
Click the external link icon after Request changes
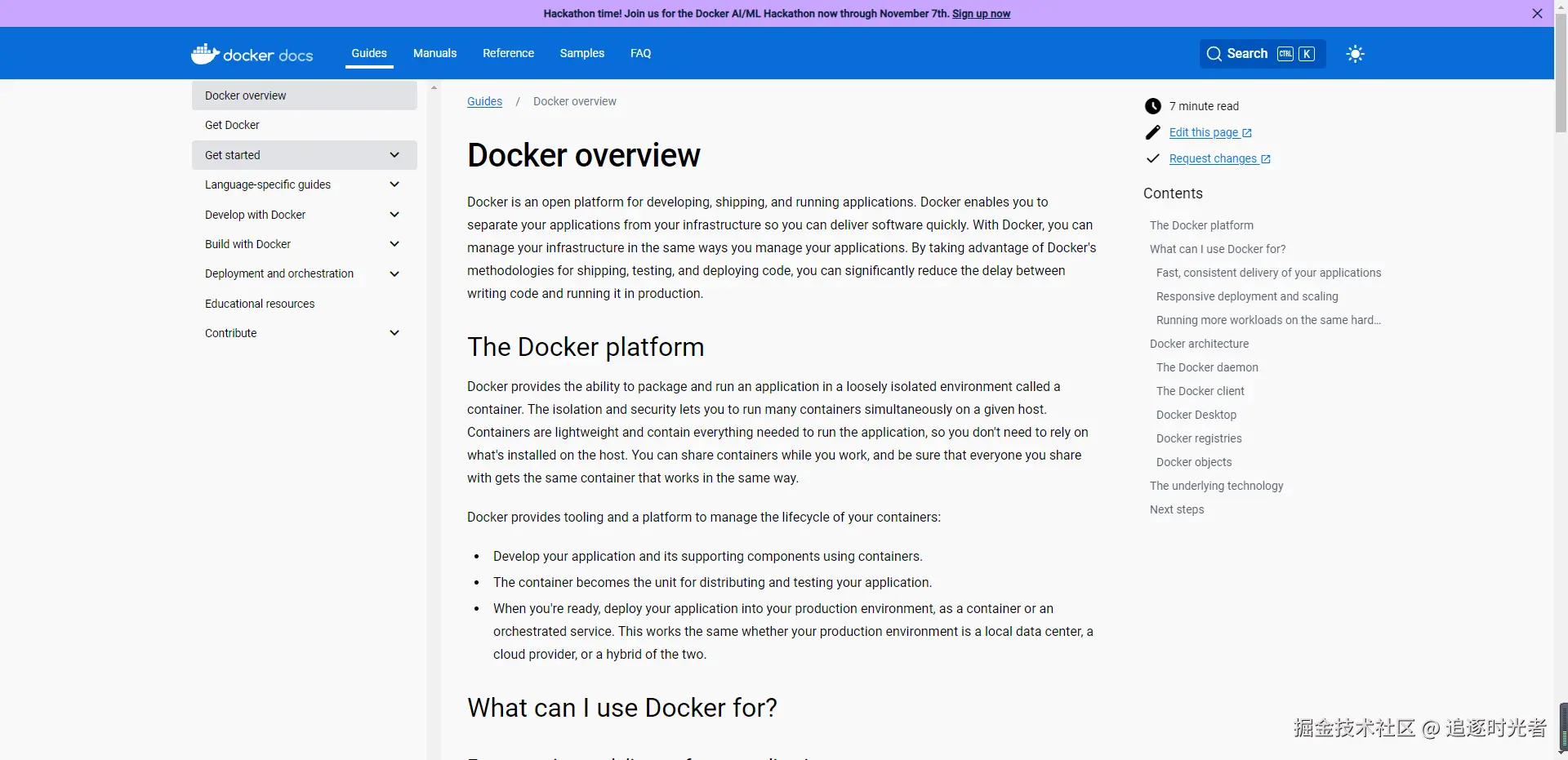[1265, 159]
